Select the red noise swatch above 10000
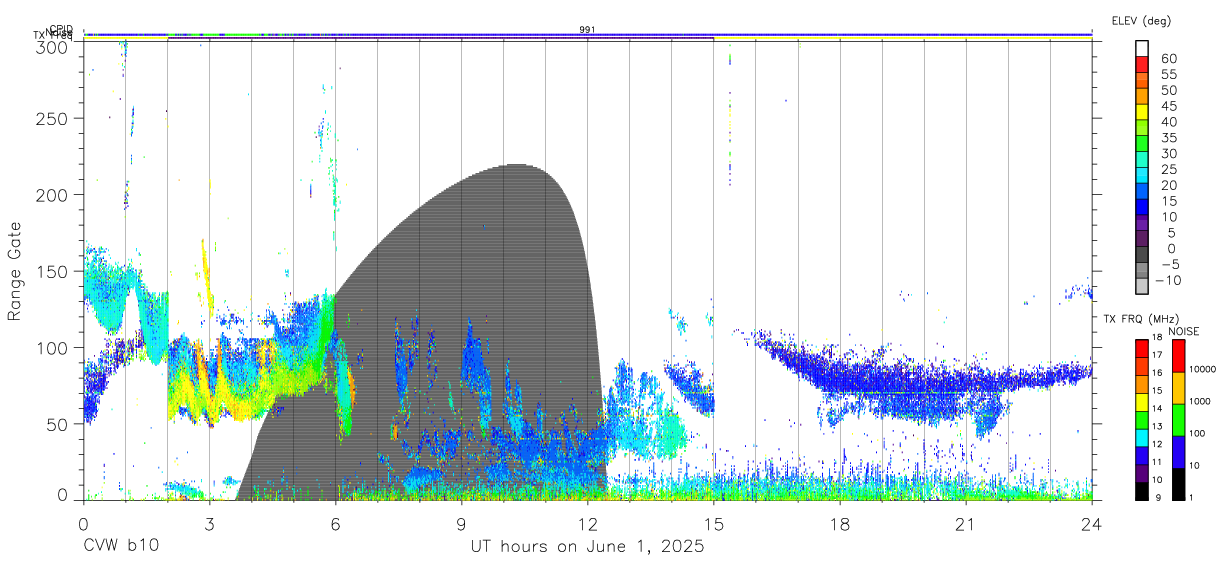This screenshot has height=567, width=1228. point(1179,355)
